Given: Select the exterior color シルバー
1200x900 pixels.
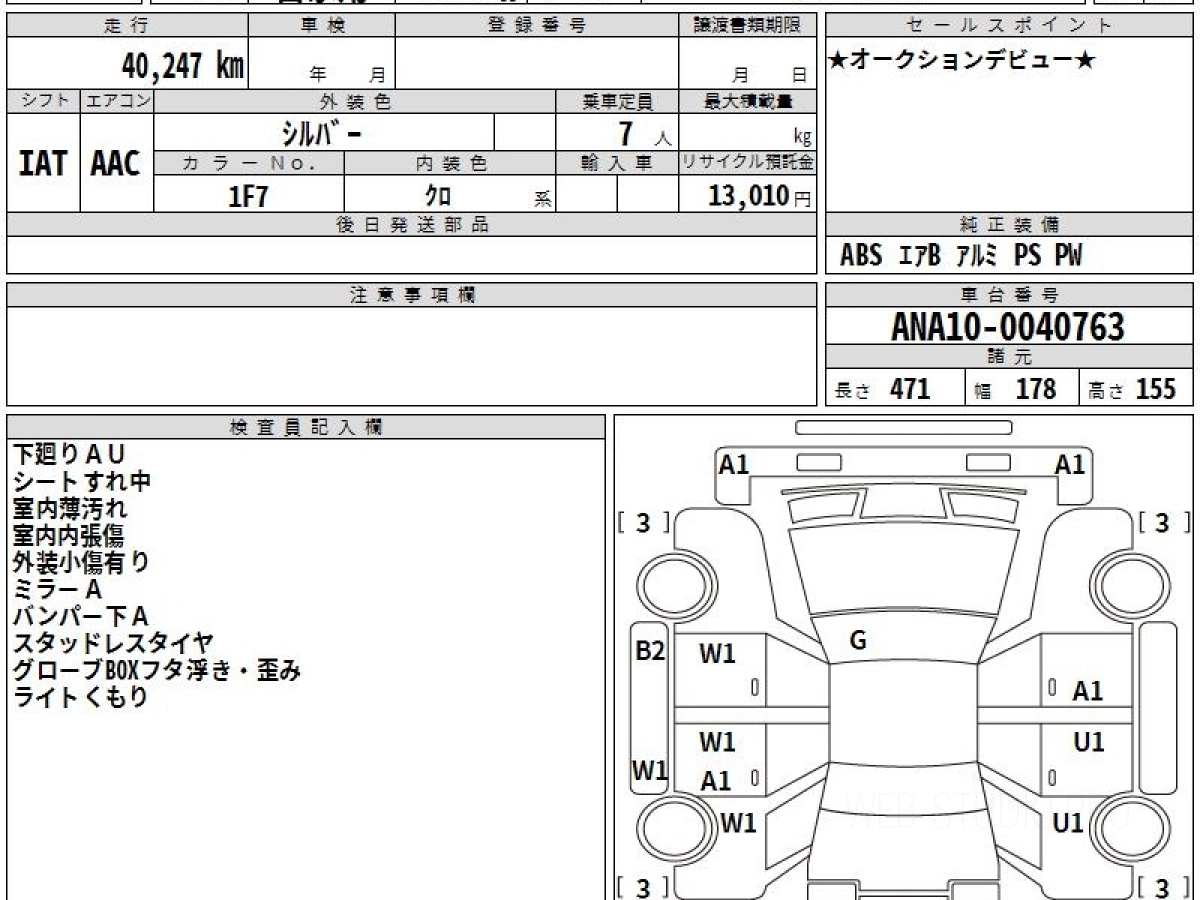Looking at the screenshot, I should pos(321,133).
